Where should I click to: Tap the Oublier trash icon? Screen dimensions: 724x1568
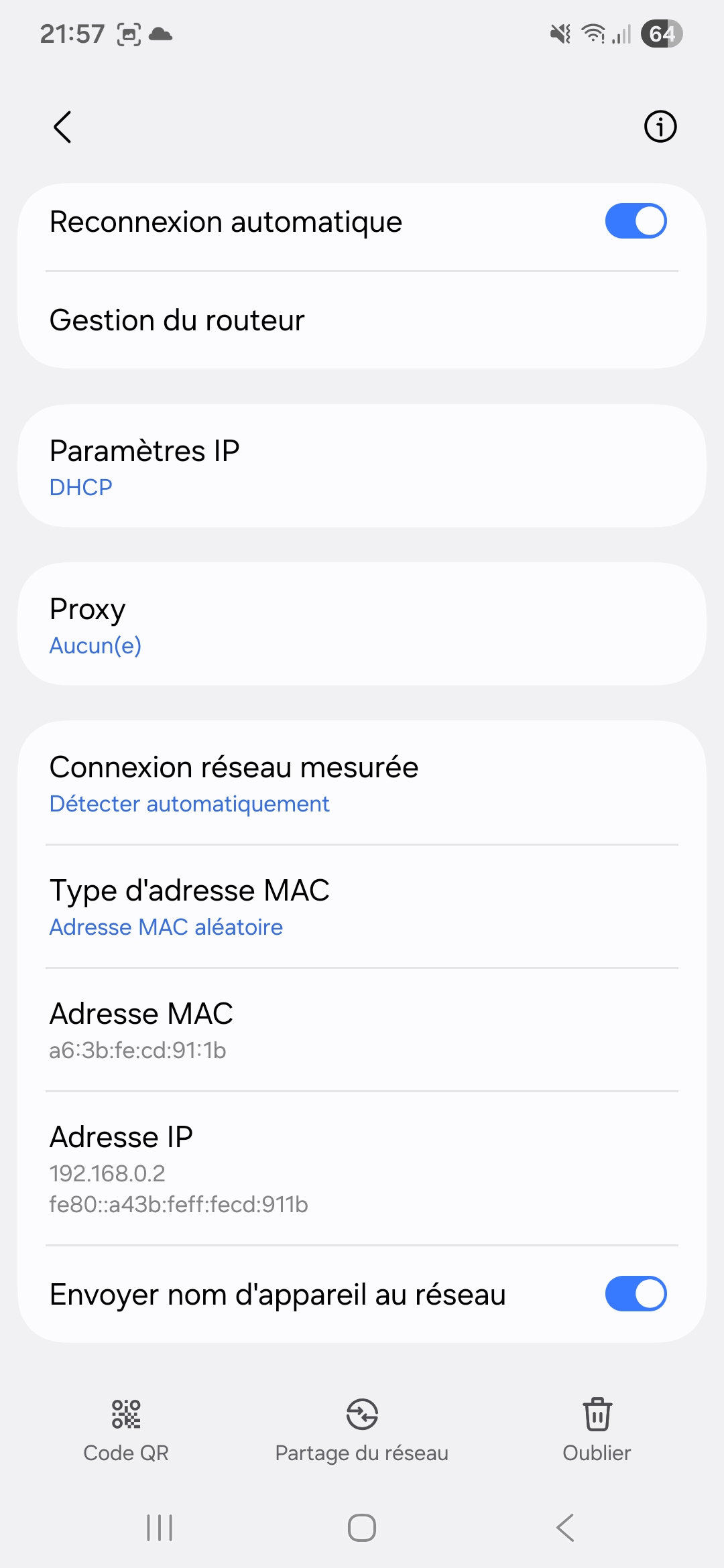click(597, 1414)
